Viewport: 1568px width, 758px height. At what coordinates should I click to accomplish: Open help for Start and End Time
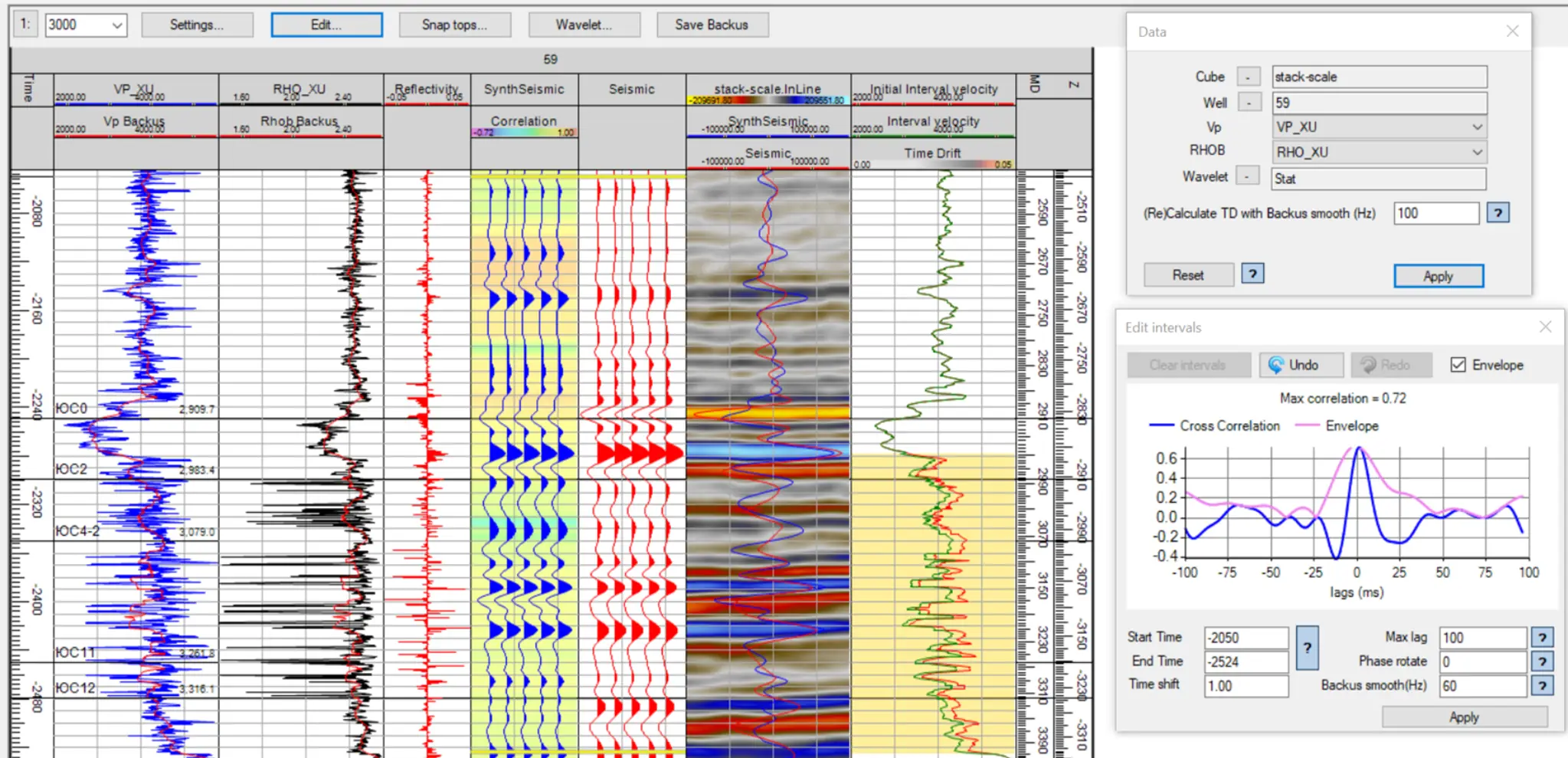(1308, 648)
